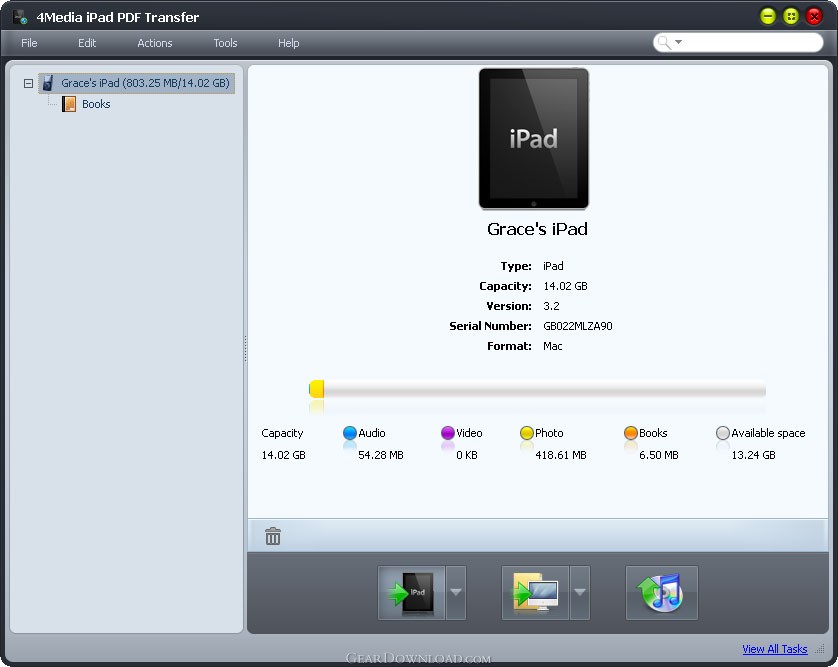Click the search magnifier icon
838x667 pixels.
(x=664, y=42)
